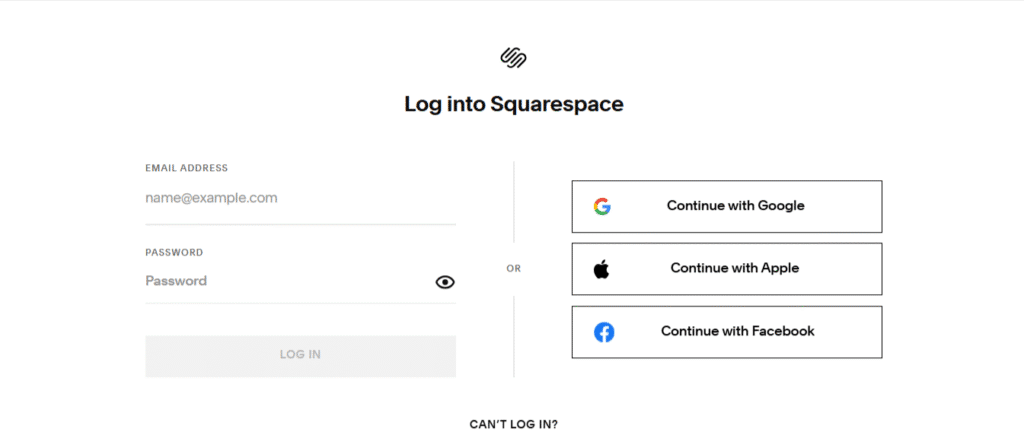Click the Google logo icon
1024x432 pixels.
click(601, 206)
